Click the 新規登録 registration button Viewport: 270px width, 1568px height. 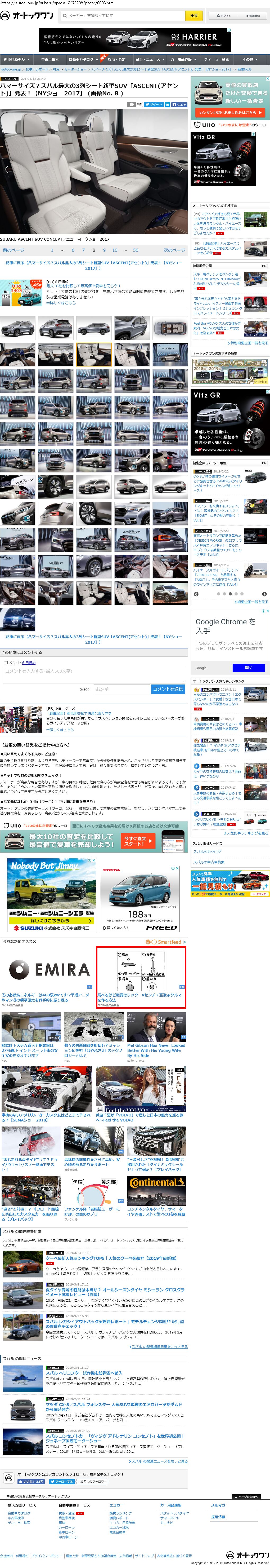(x=252, y=16)
